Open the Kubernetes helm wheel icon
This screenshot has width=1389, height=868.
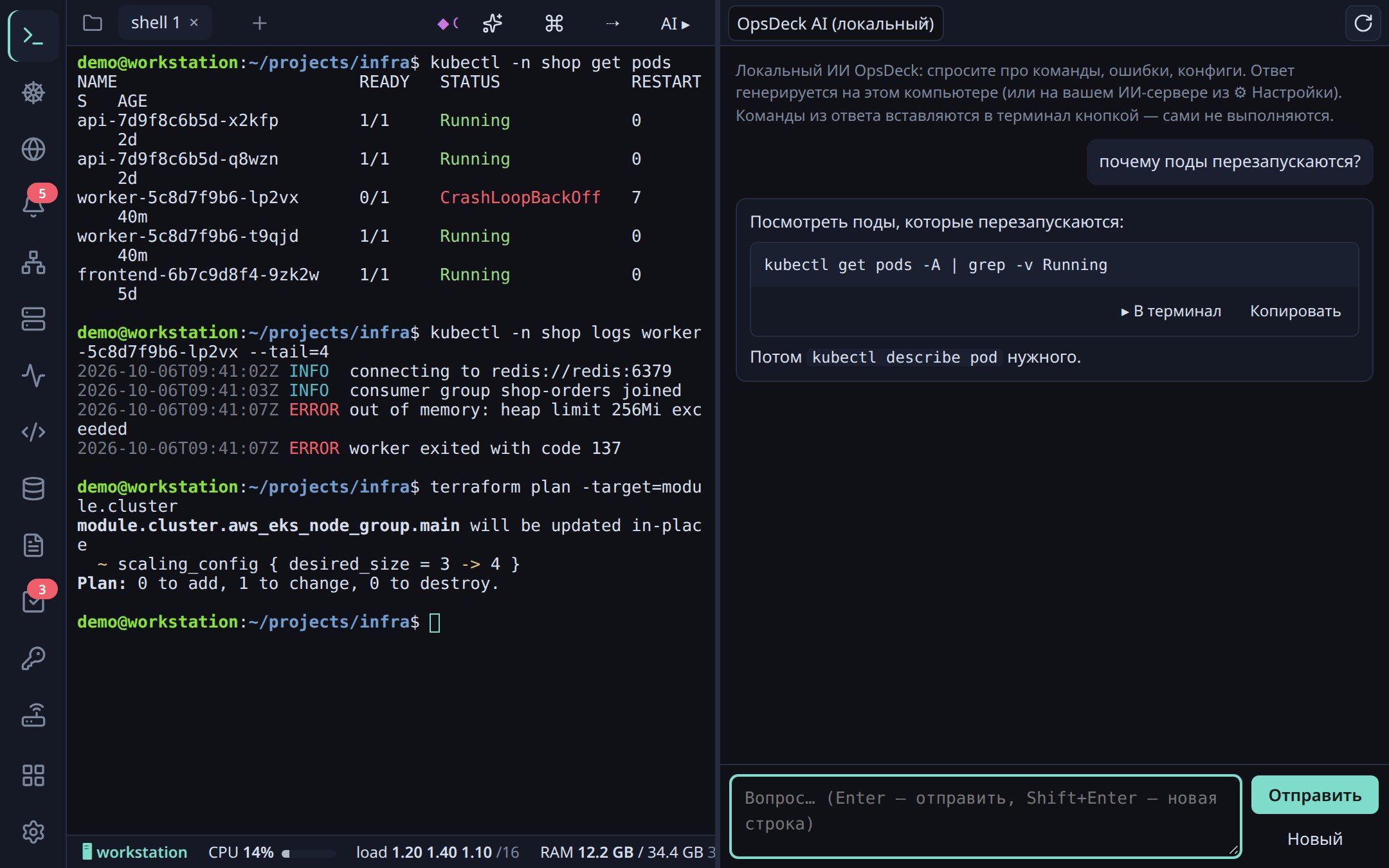coord(33,93)
